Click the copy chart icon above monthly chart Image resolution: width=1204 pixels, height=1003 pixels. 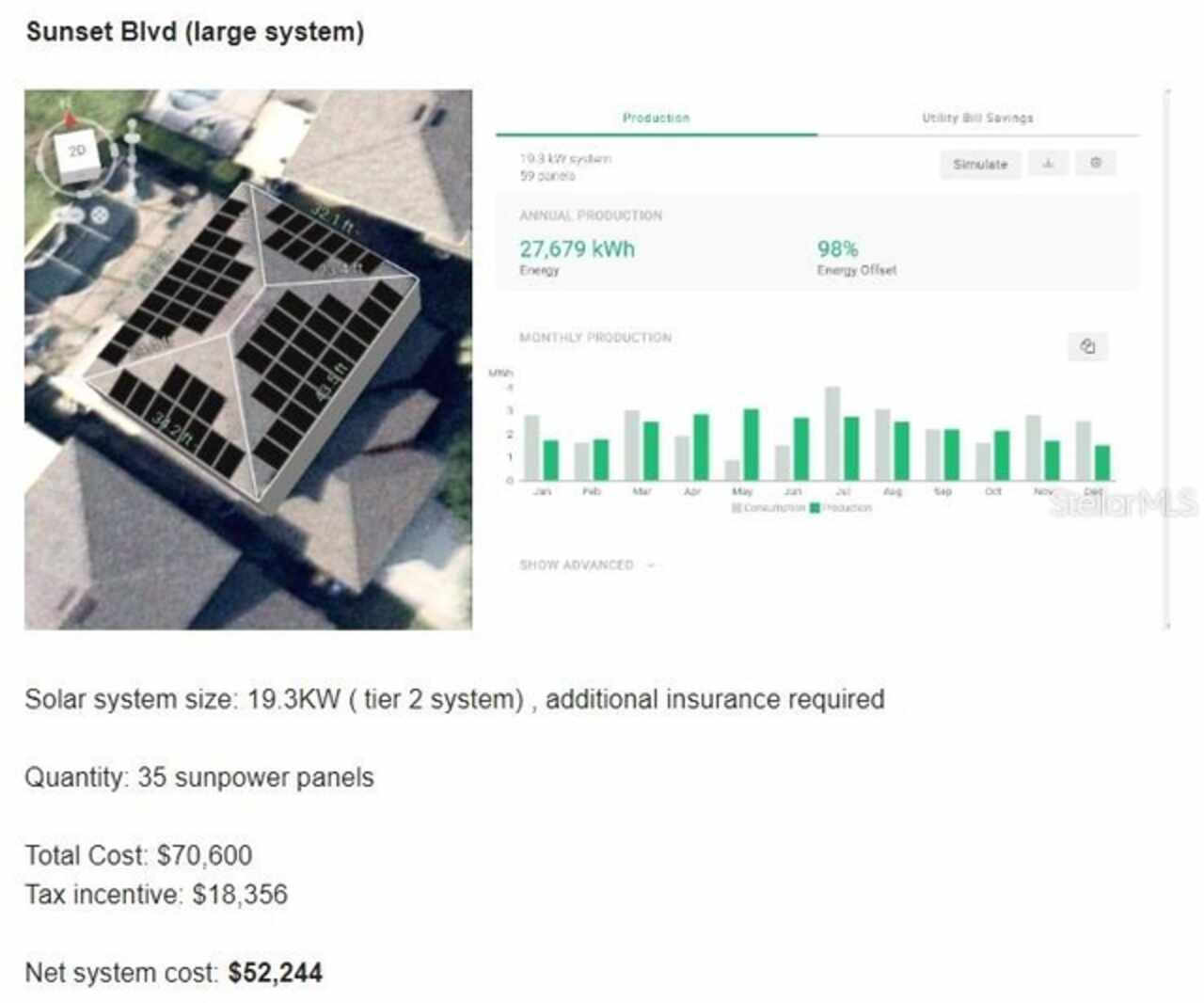click(1087, 346)
